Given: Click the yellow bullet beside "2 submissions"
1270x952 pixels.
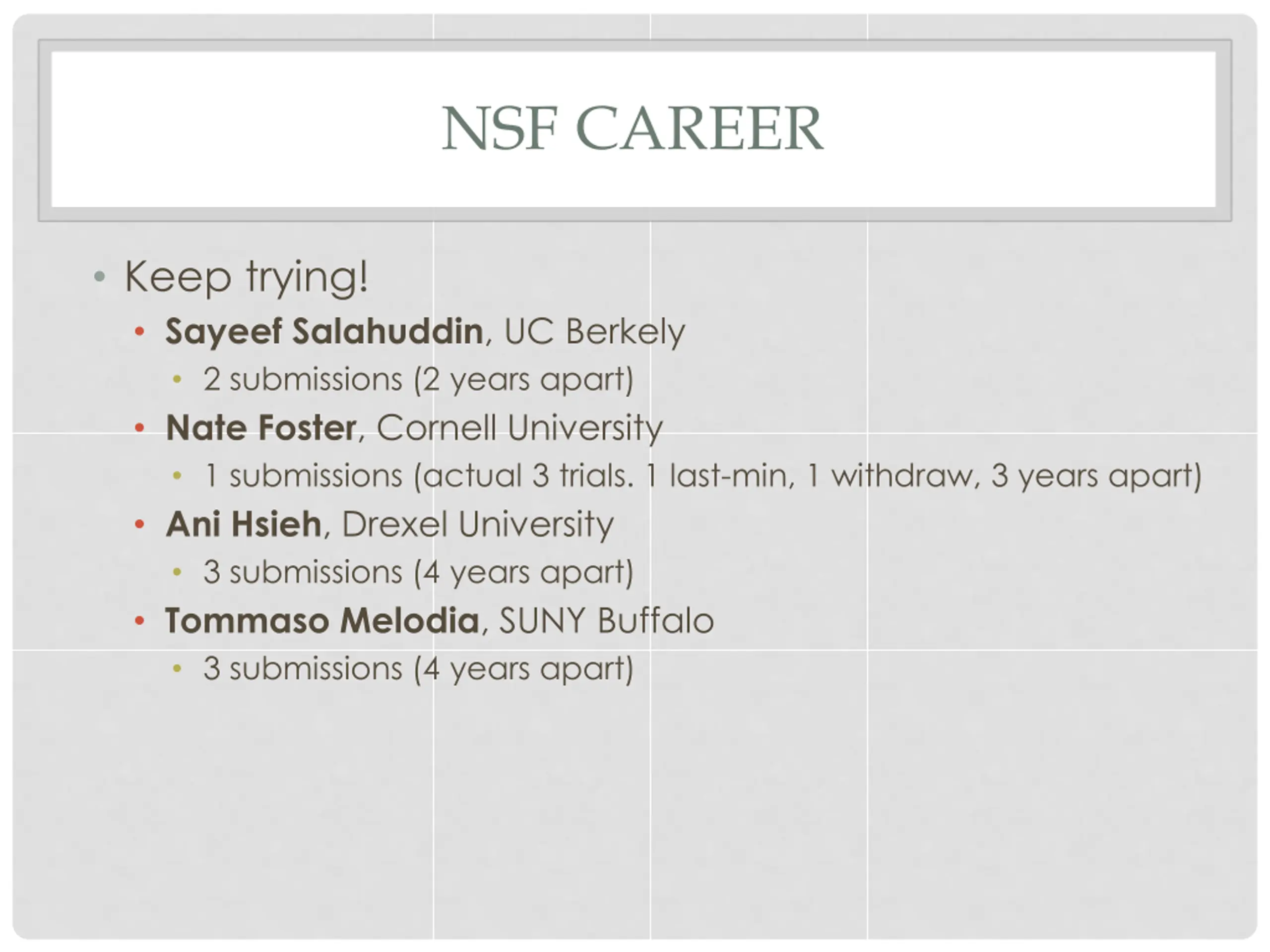Looking at the screenshot, I should click(x=178, y=379).
